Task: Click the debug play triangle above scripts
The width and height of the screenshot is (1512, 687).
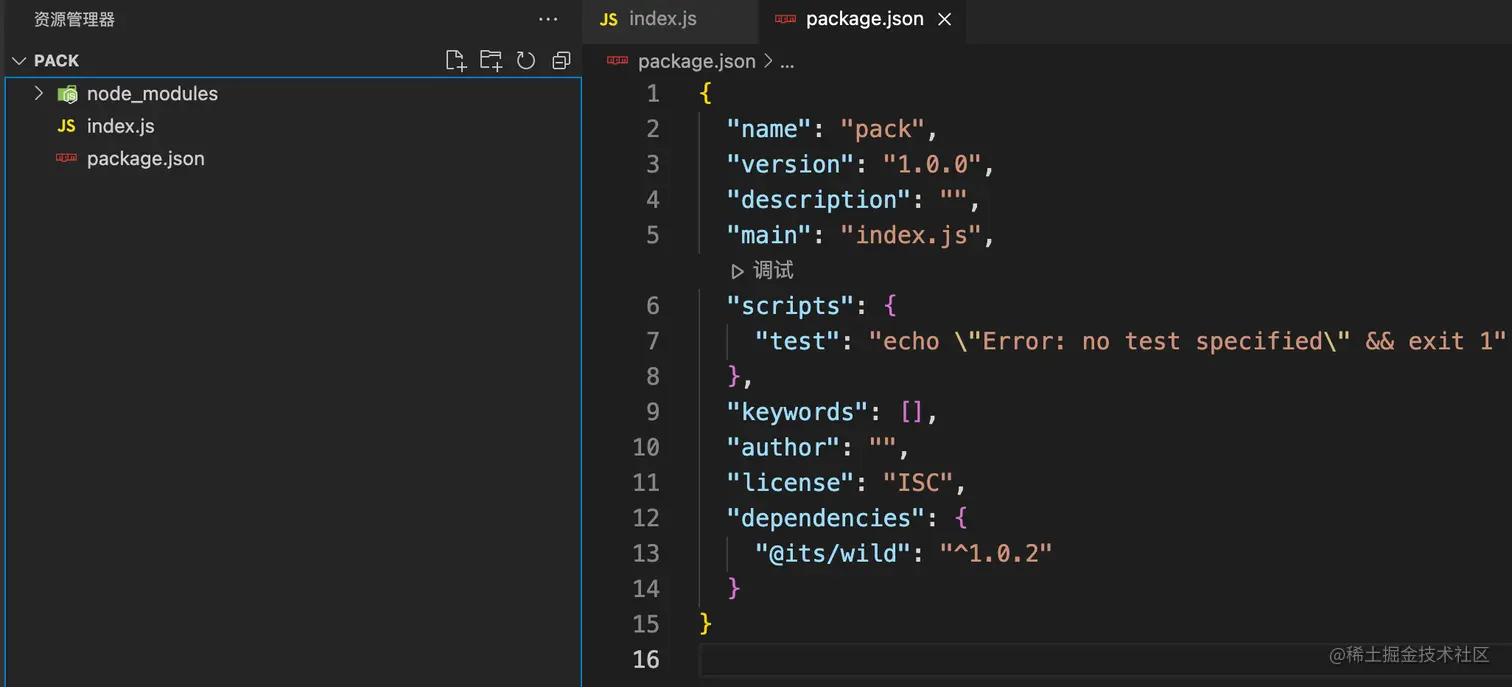Action: 737,271
